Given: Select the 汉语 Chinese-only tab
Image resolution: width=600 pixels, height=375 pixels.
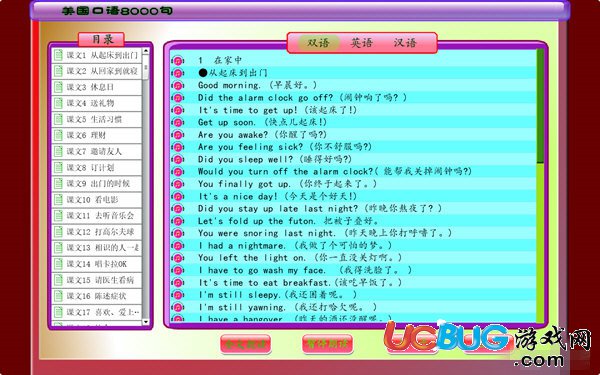Looking at the screenshot, I should click(405, 42).
